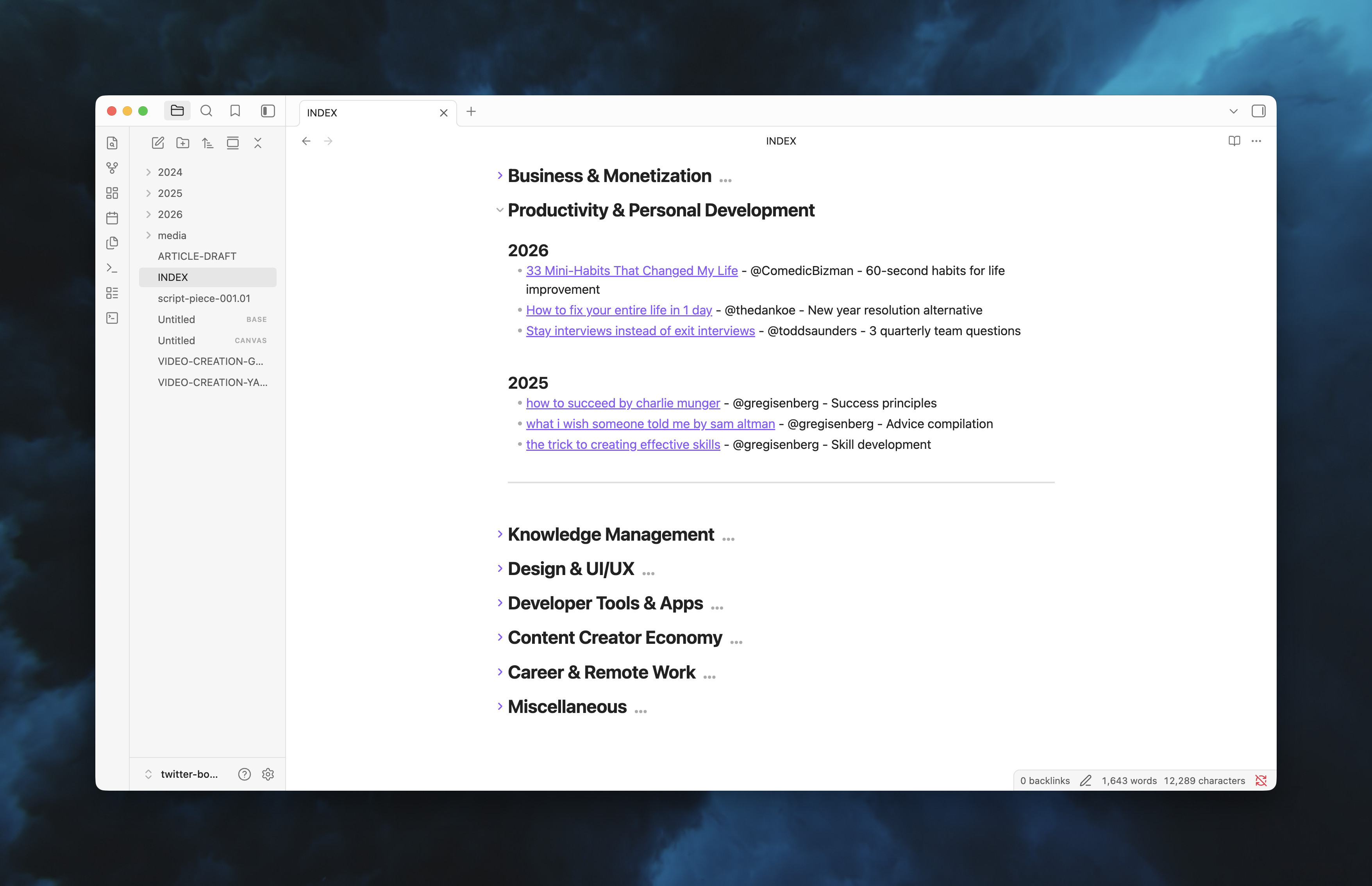The image size is (1372, 886).
Task: Switch to reading view
Action: point(1234,141)
